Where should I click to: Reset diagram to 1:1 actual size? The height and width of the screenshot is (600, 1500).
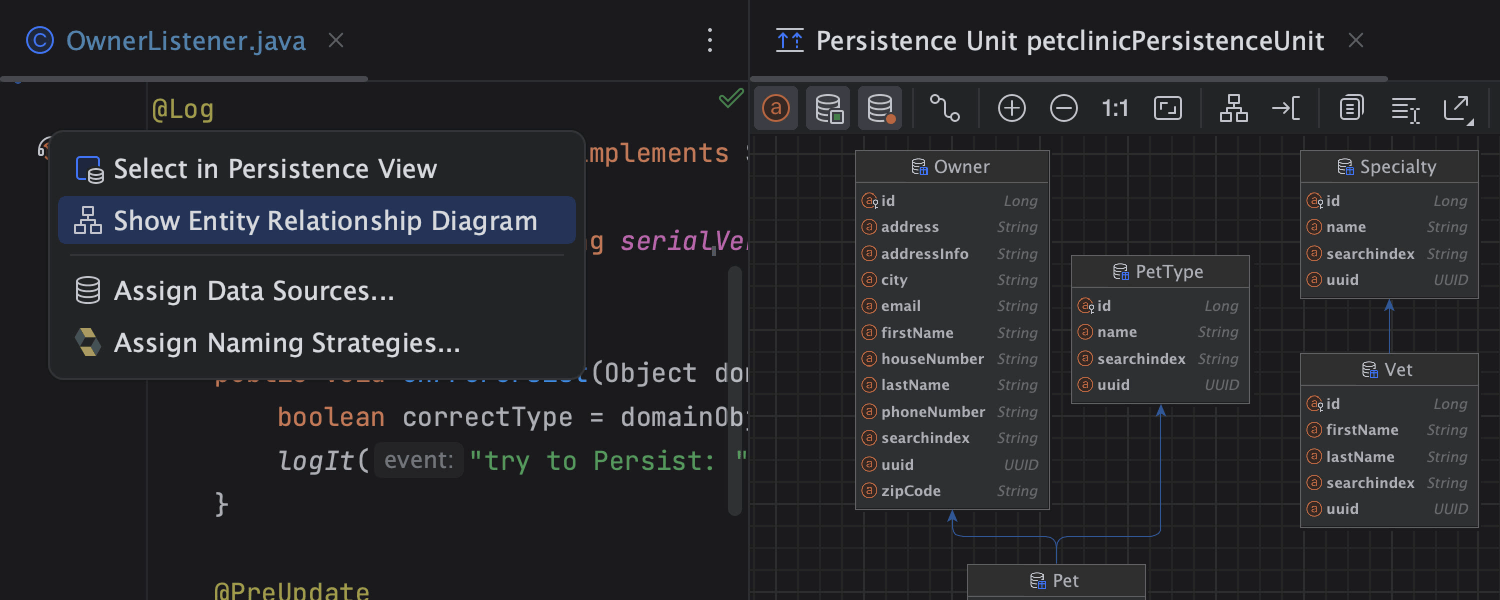[x=1115, y=108]
